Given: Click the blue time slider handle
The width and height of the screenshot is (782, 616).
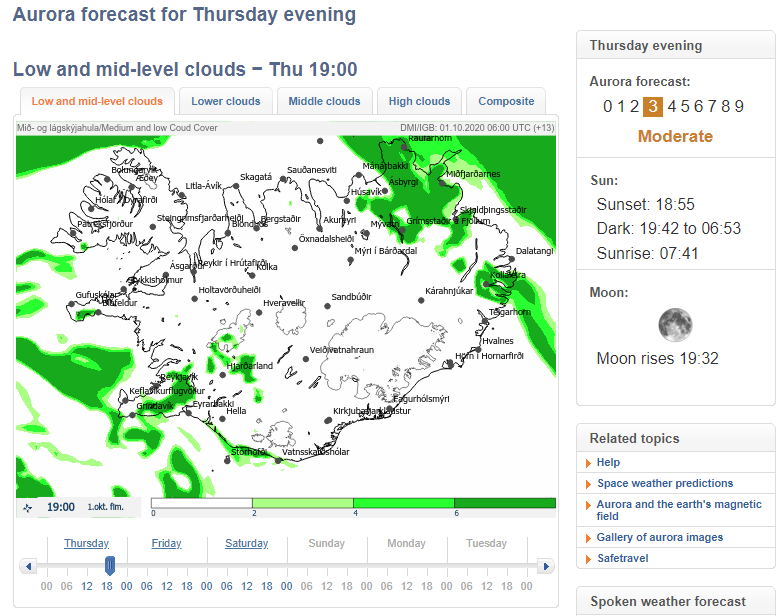Looking at the screenshot, I should 110,566.
